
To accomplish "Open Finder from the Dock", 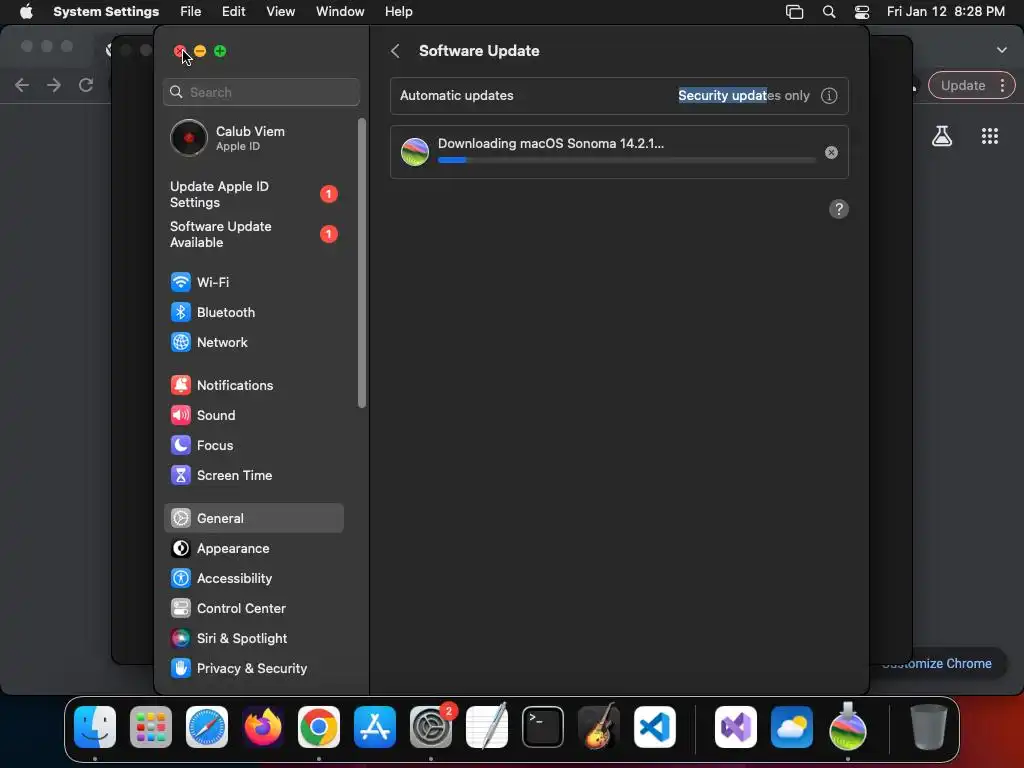I will 95,727.
